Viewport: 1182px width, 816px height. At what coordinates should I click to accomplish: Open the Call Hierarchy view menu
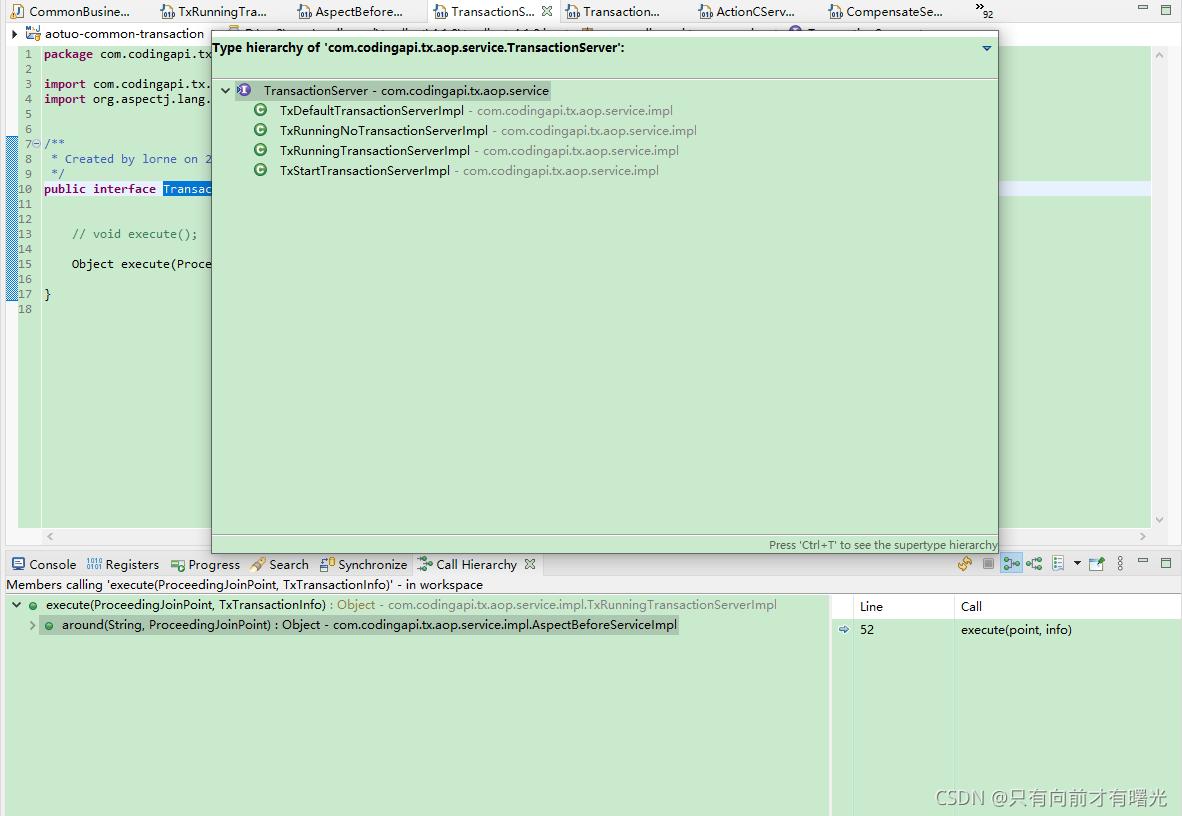1120,563
